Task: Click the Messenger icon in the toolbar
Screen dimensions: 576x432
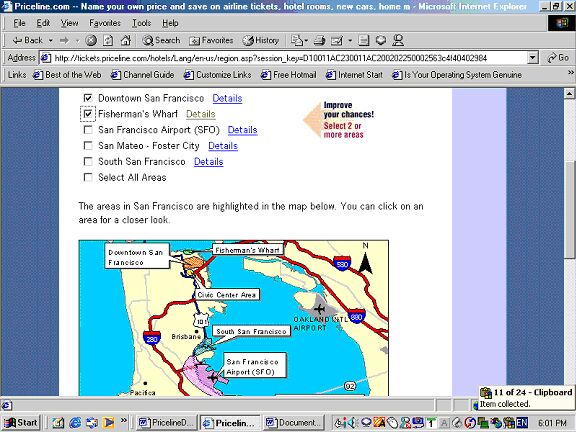Action: pyautogui.click(x=398, y=40)
